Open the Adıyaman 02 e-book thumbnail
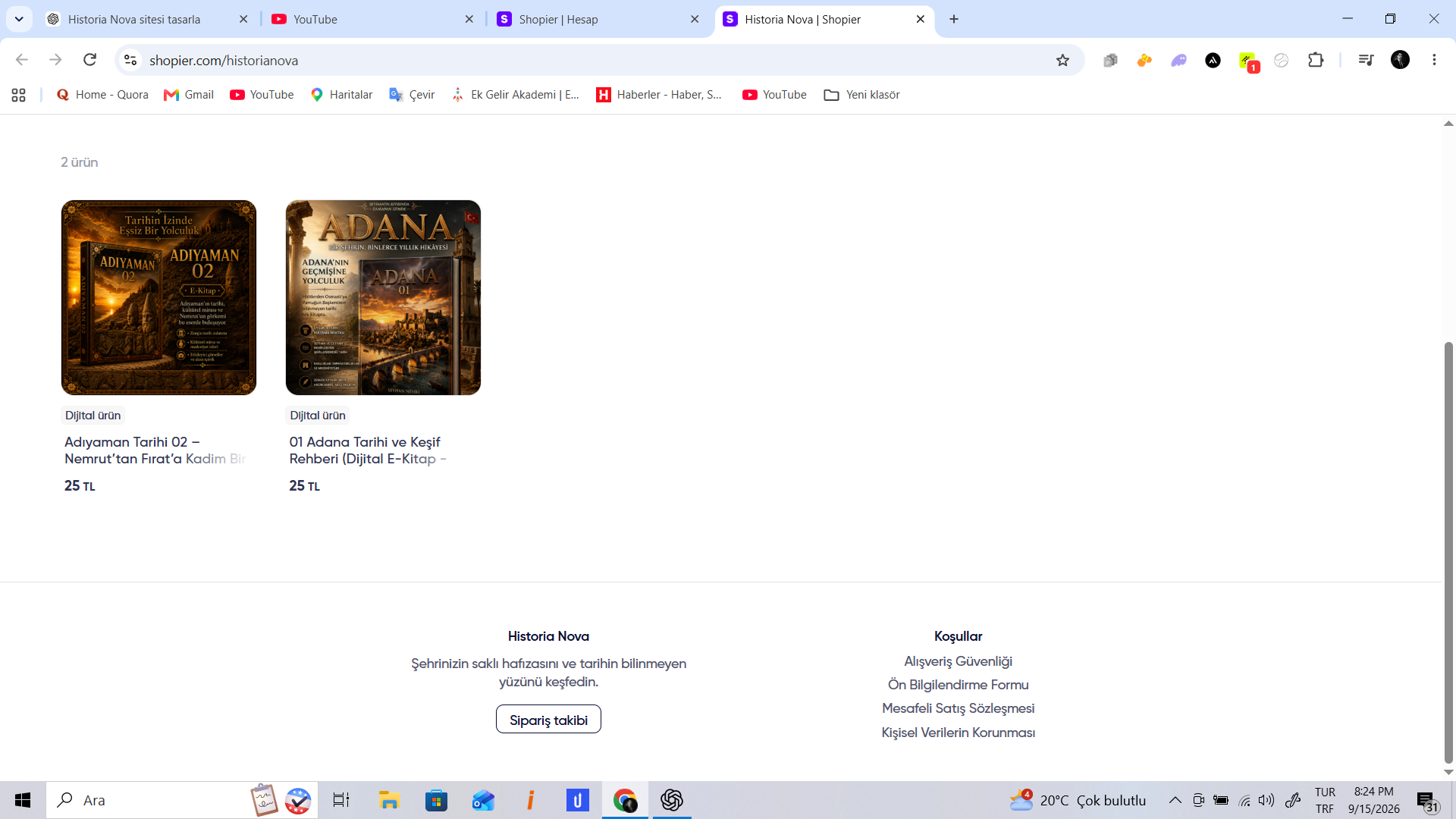Image resolution: width=1456 pixels, height=819 pixels. (x=158, y=297)
